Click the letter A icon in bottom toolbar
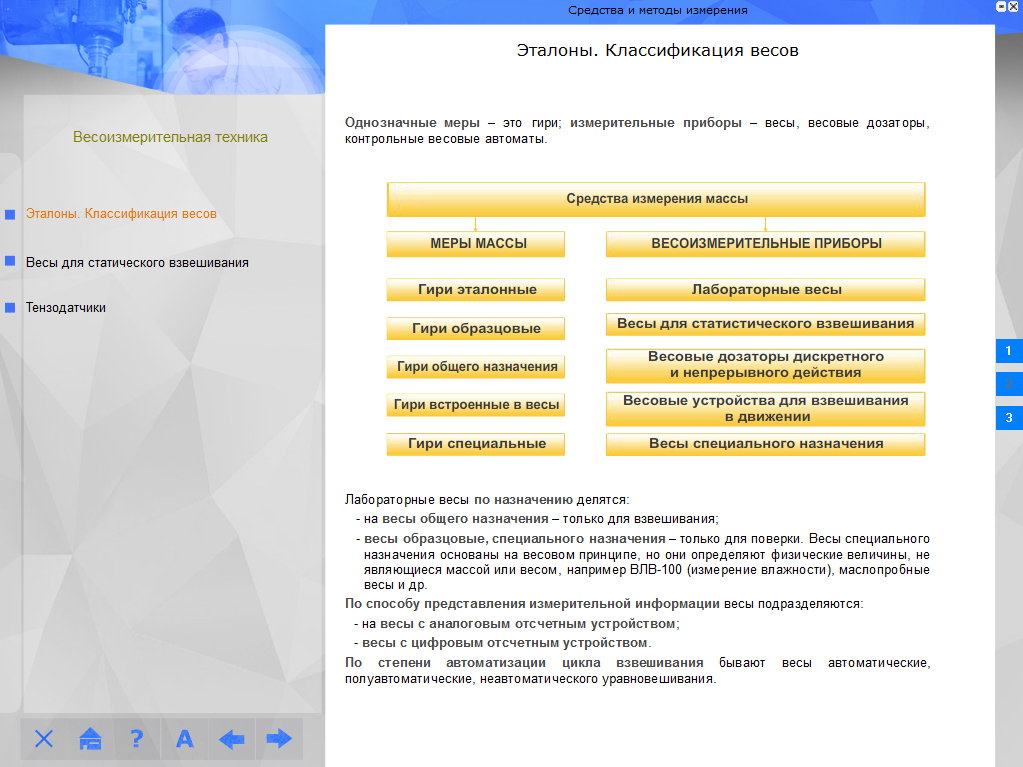This screenshot has width=1023, height=767. coord(184,739)
